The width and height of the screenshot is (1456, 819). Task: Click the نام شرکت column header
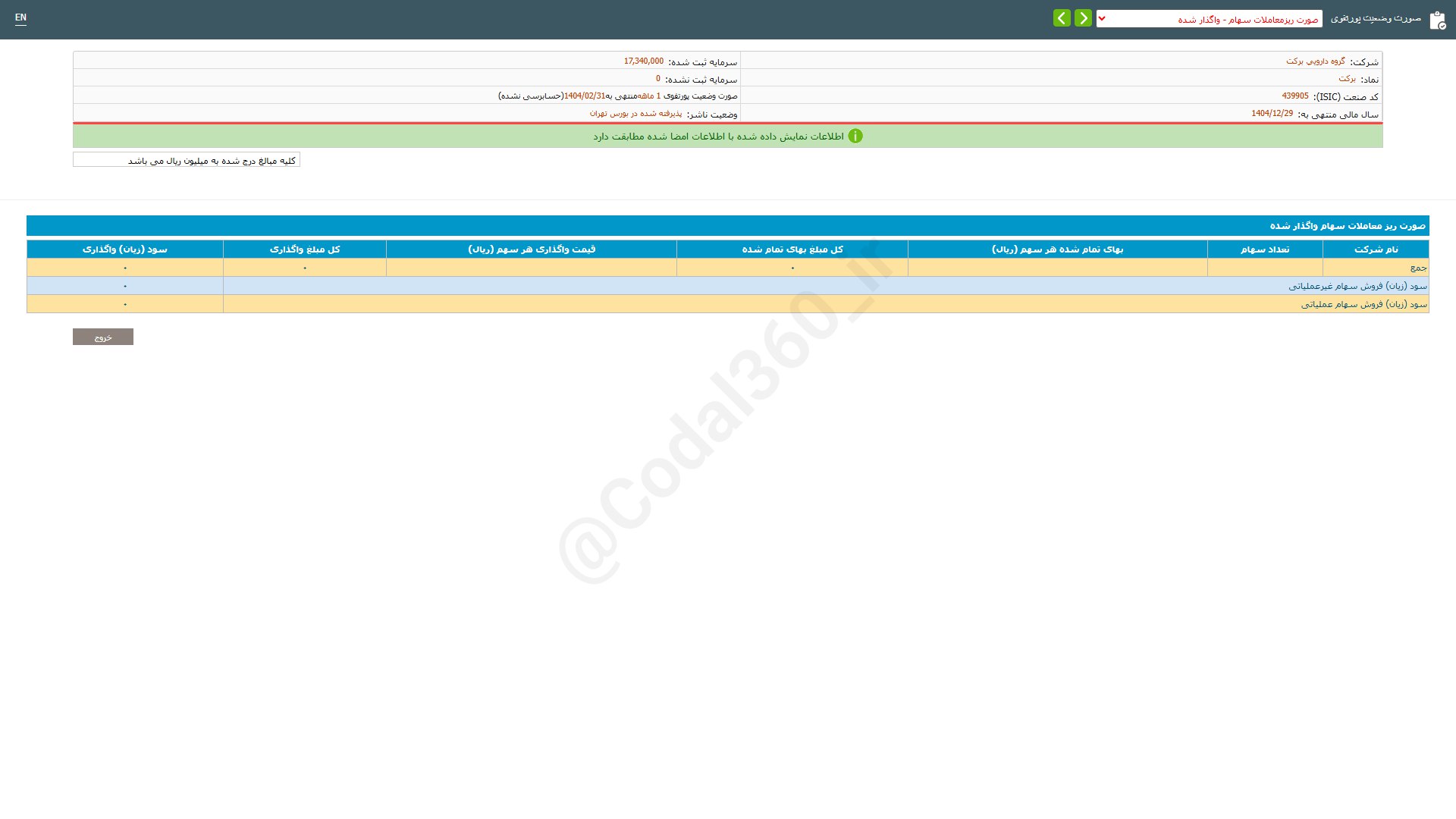point(1376,249)
